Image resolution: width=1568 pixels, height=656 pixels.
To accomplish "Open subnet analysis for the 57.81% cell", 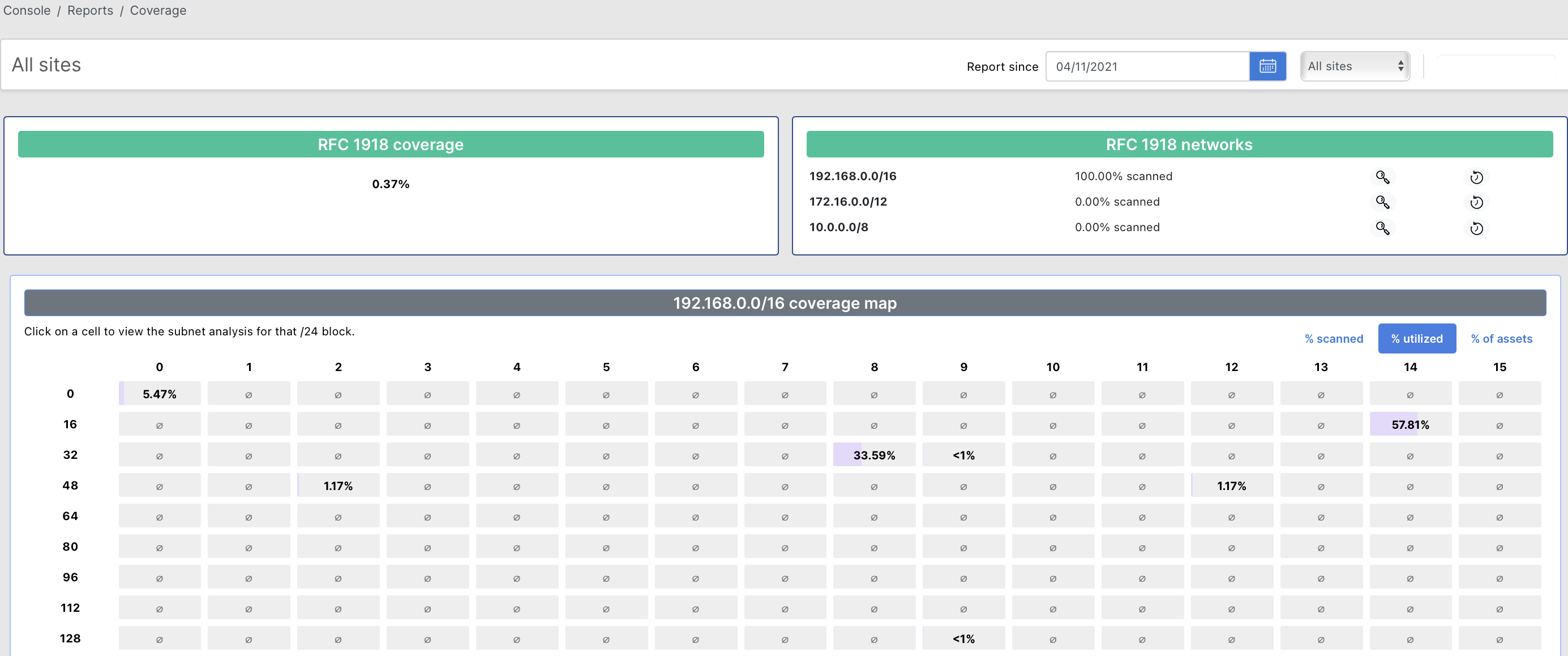I will point(1411,424).
